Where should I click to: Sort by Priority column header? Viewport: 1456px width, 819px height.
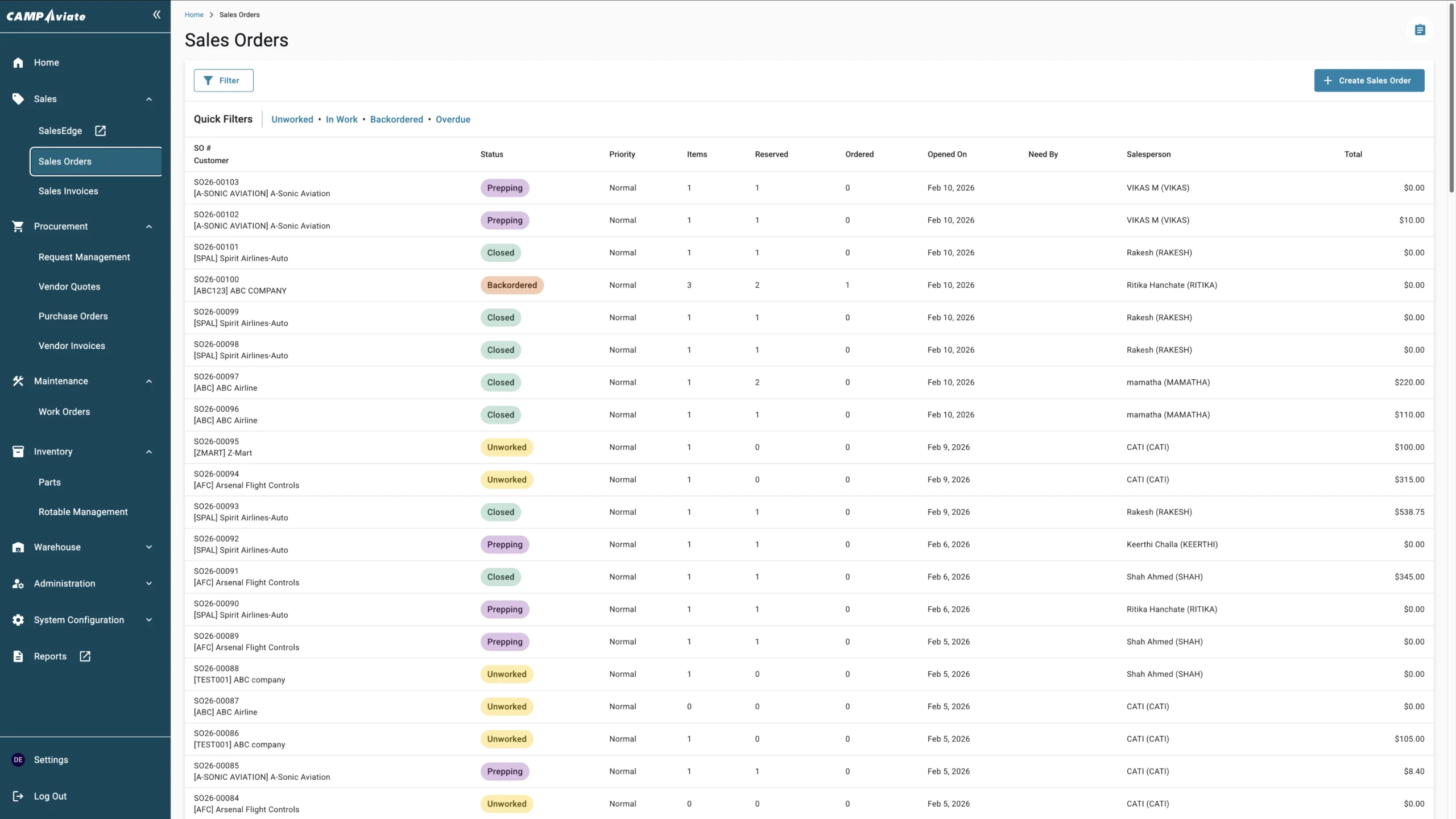click(x=622, y=154)
